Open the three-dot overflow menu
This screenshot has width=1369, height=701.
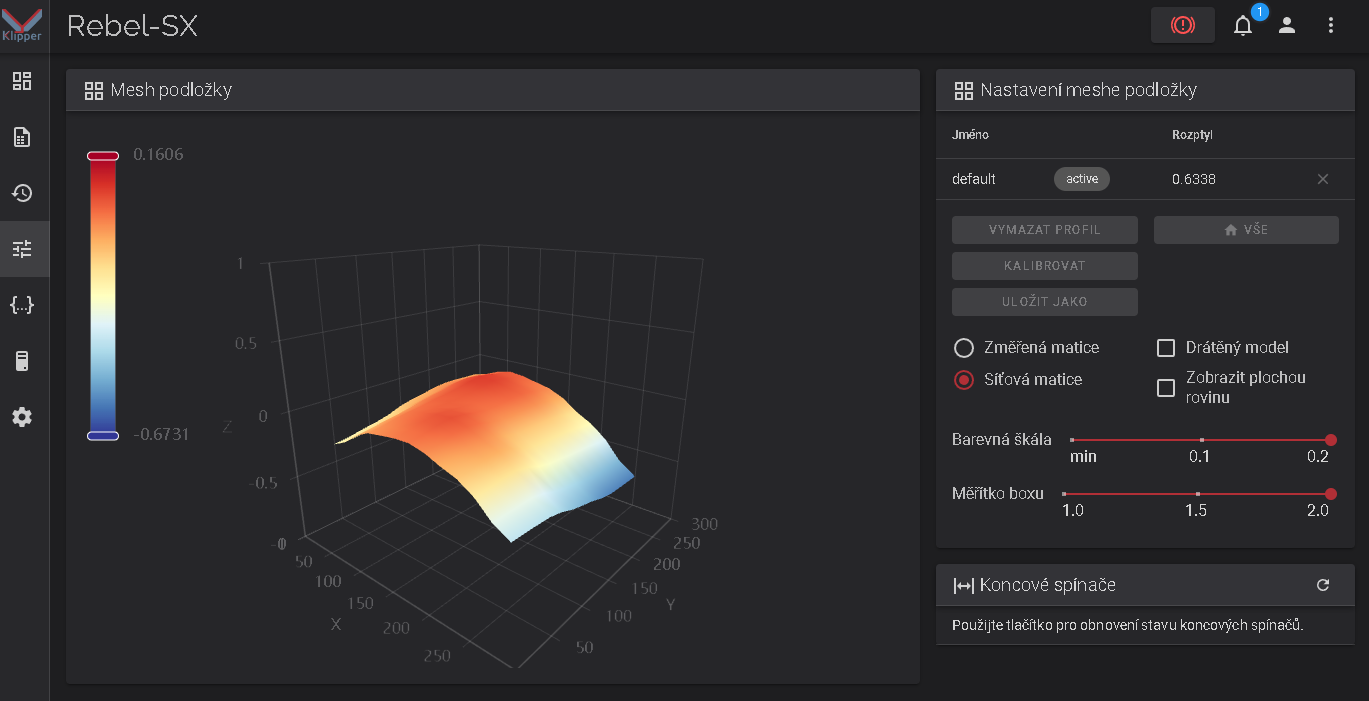coord(1331,26)
